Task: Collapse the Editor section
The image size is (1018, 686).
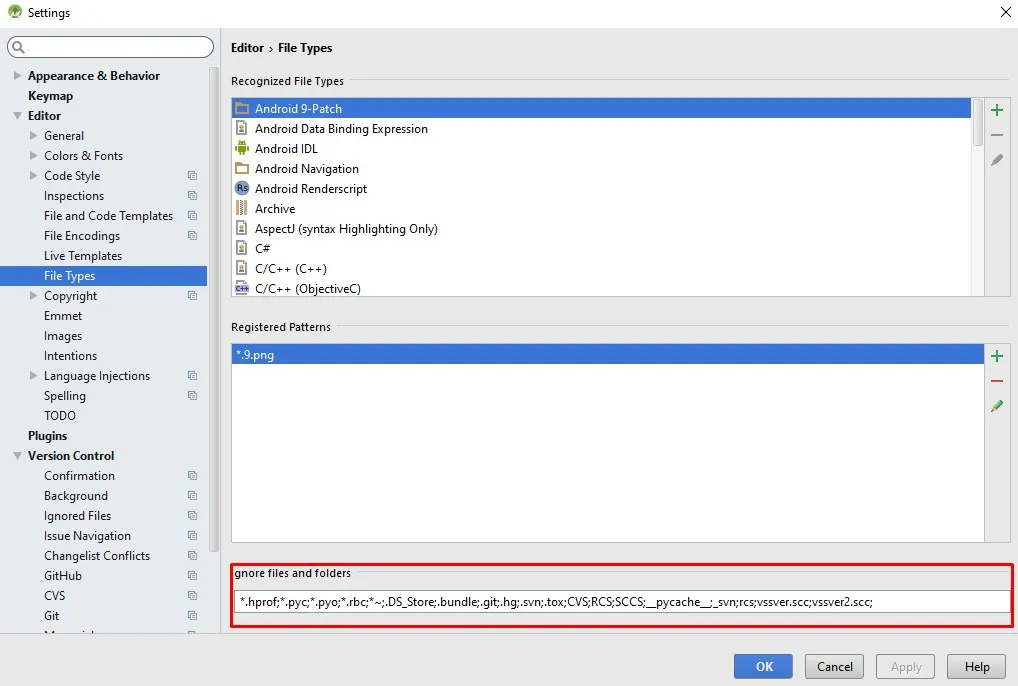Action: click(18, 116)
